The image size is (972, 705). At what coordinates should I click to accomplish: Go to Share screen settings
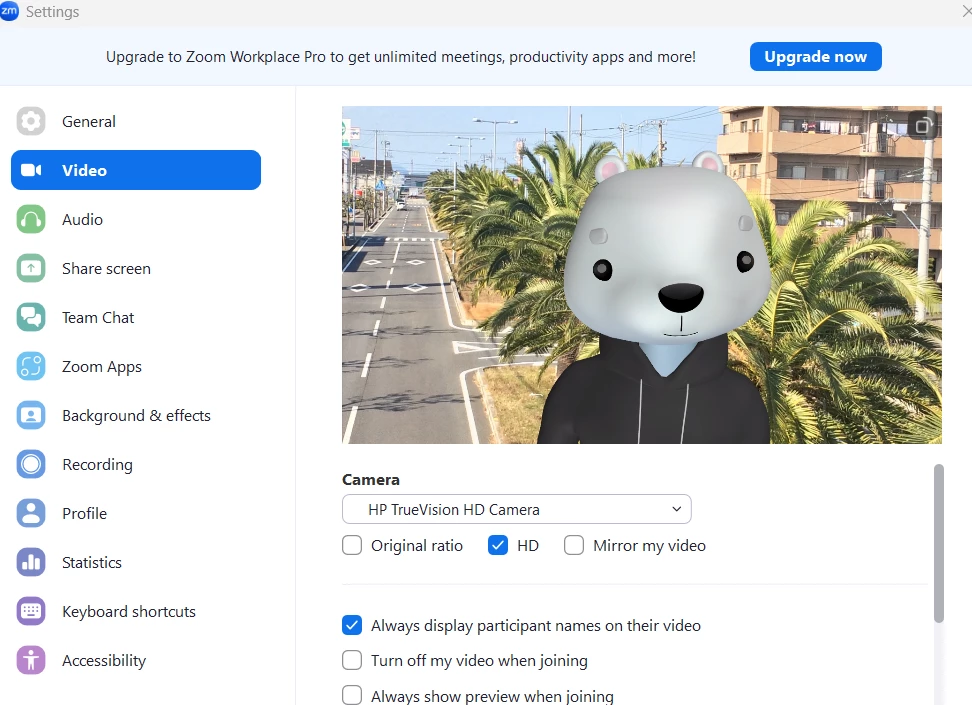click(136, 268)
